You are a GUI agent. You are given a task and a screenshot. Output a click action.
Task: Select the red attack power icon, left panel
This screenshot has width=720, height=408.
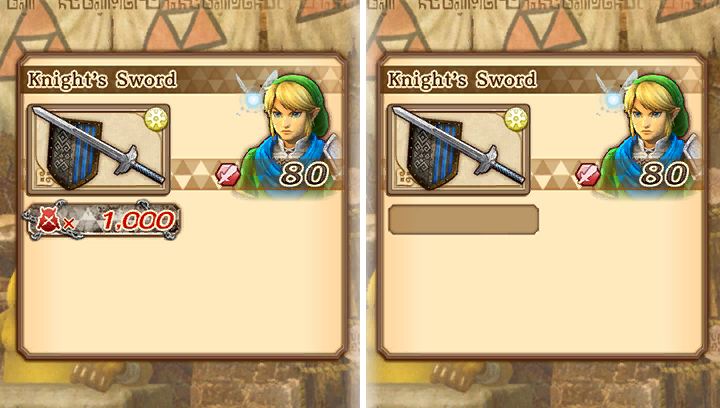(x=227, y=175)
